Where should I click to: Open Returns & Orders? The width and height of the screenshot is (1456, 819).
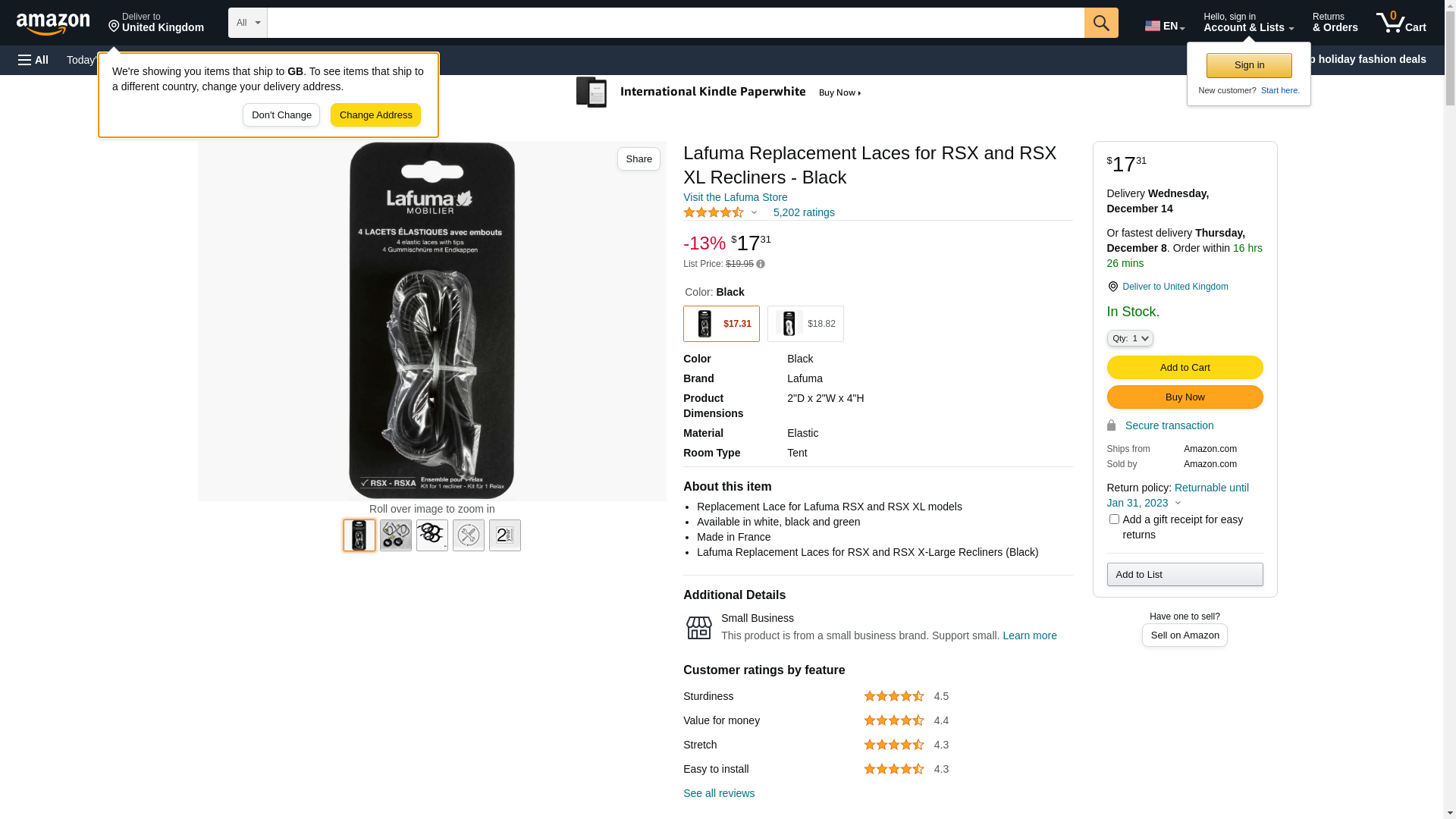[1335, 23]
